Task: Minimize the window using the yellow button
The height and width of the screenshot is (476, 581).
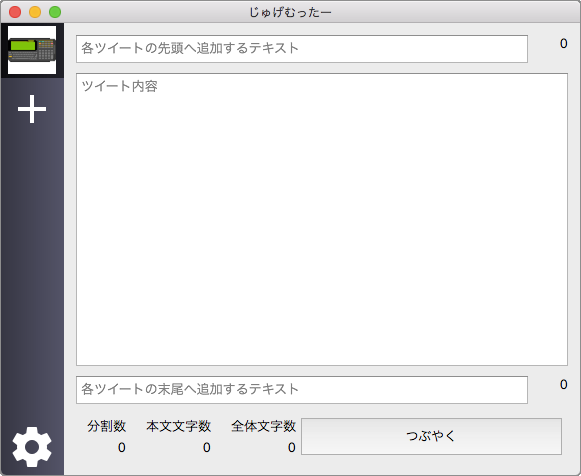Action: tap(35, 12)
